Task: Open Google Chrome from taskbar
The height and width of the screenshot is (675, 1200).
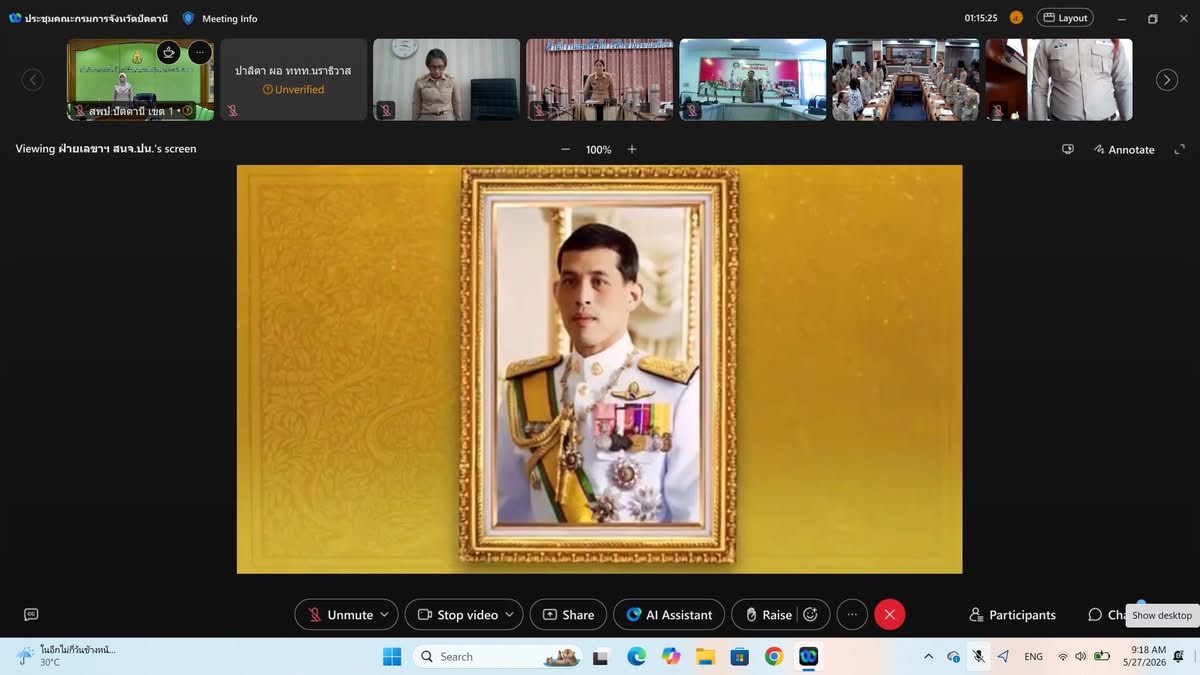Action: click(774, 656)
